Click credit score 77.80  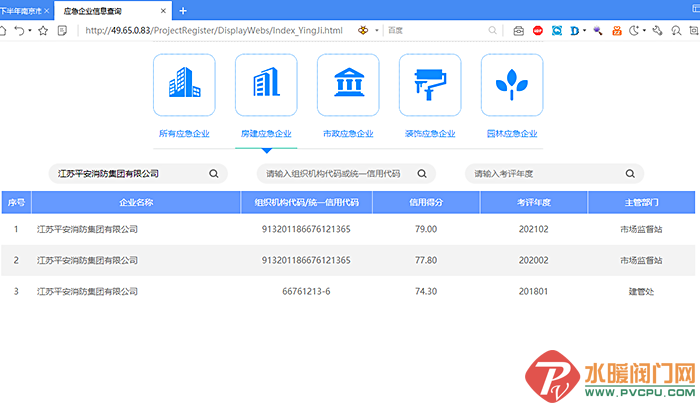click(426, 260)
